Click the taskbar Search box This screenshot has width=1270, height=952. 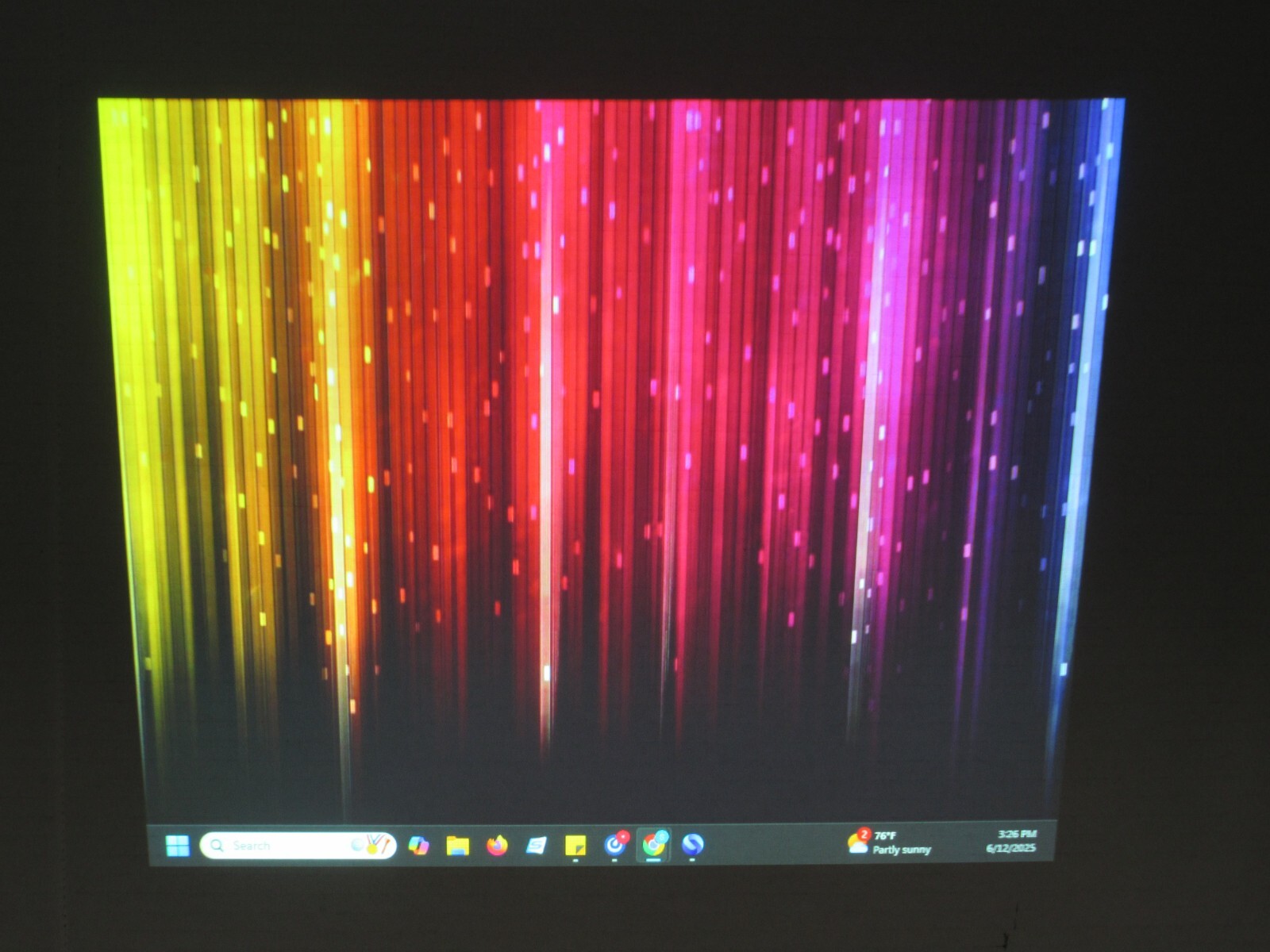(x=298, y=846)
